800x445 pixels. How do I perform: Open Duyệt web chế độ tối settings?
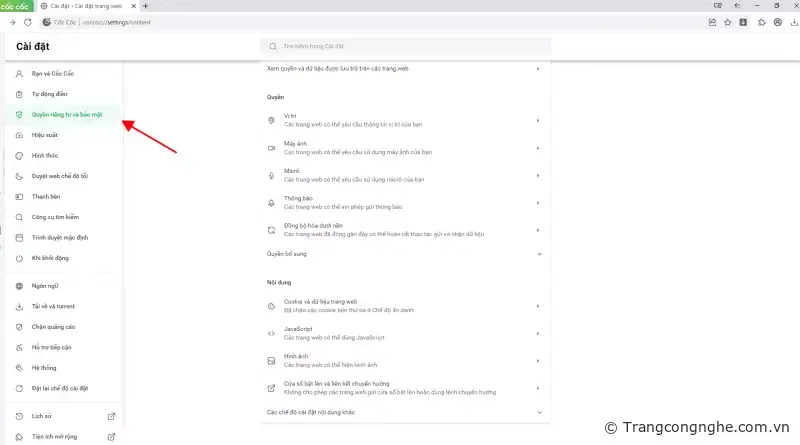pyautogui.click(x=59, y=175)
